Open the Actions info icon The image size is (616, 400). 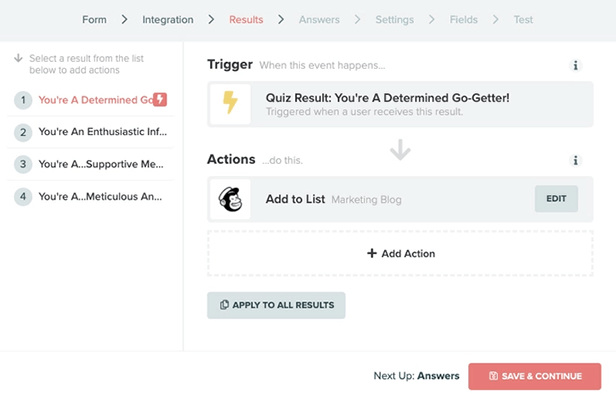point(575,160)
